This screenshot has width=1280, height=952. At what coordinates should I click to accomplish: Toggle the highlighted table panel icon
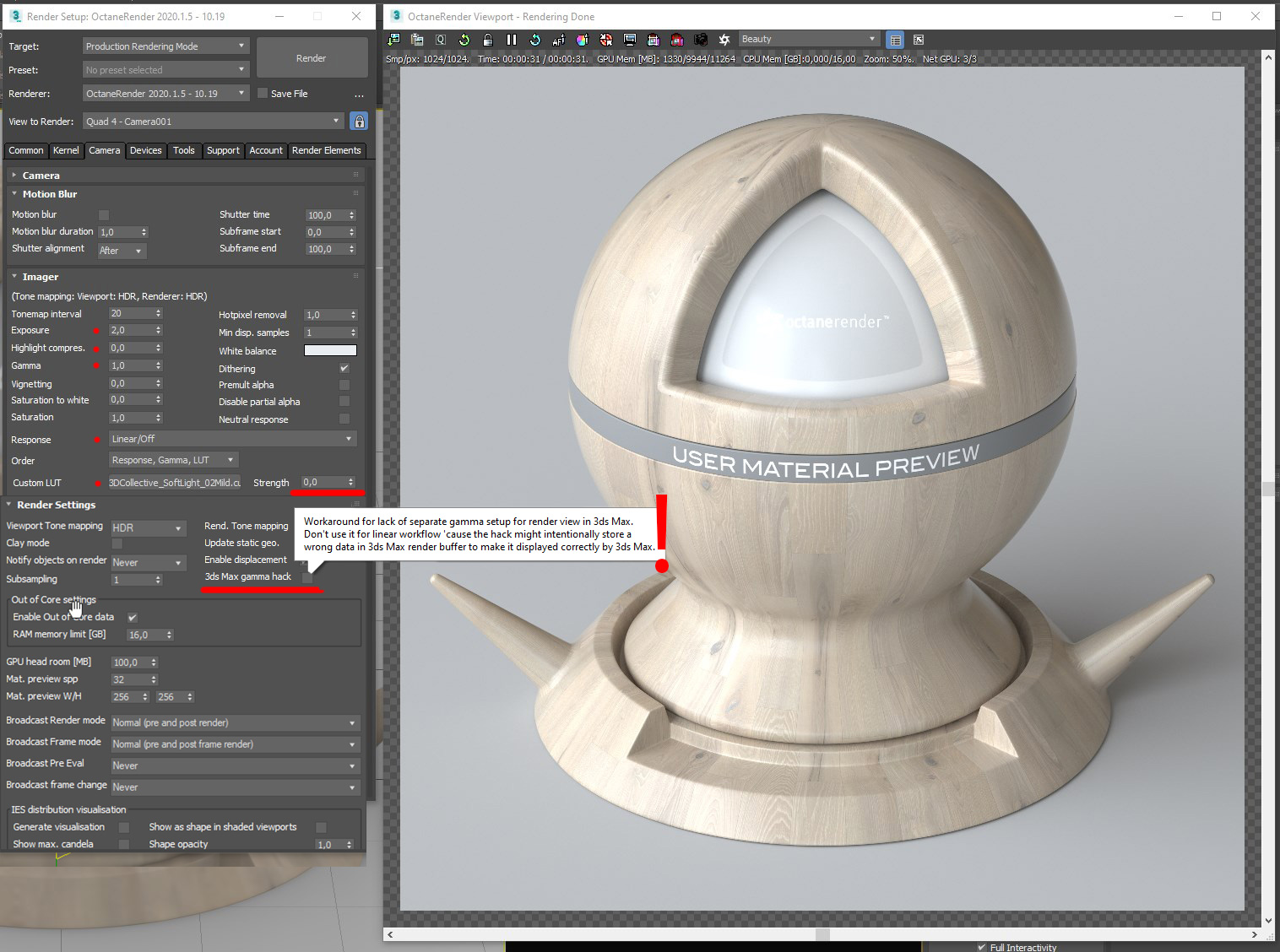point(895,40)
